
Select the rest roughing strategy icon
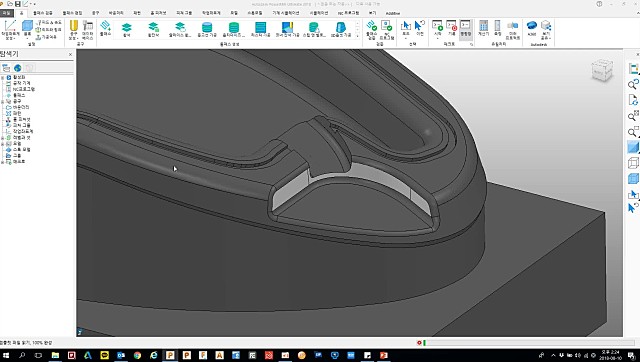point(153,27)
